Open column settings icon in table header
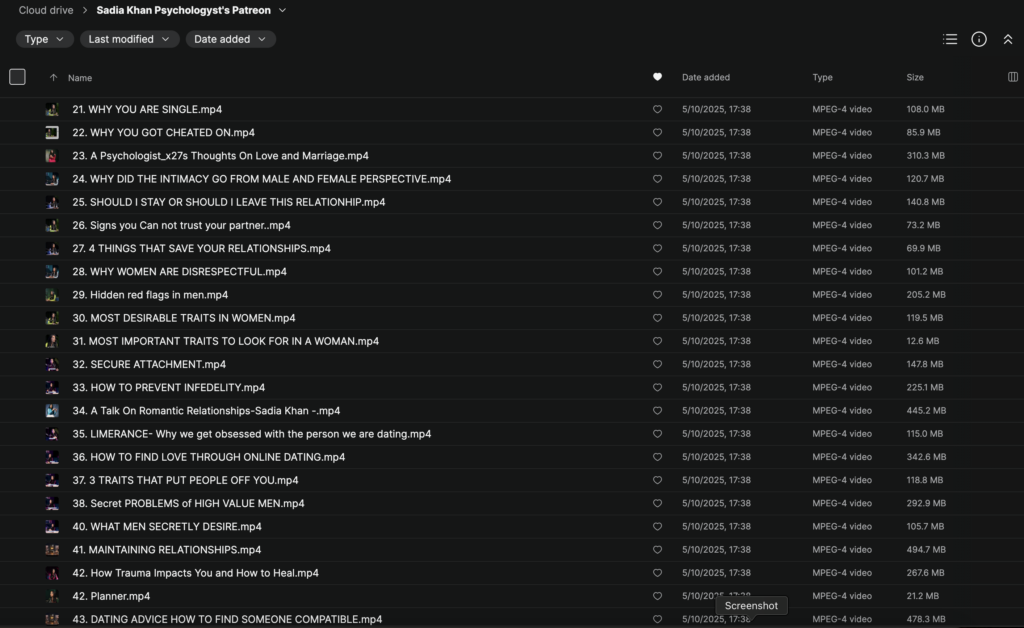 1013,77
